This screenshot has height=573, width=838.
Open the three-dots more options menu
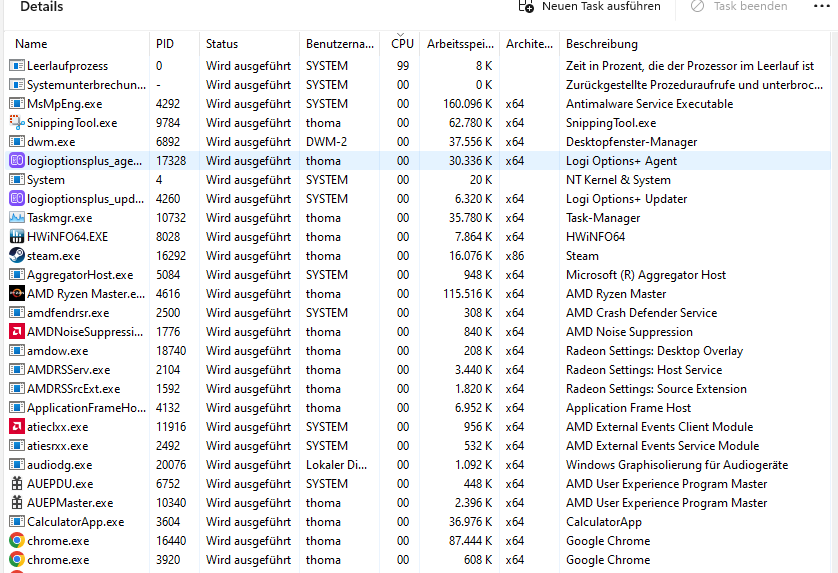coord(821,6)
